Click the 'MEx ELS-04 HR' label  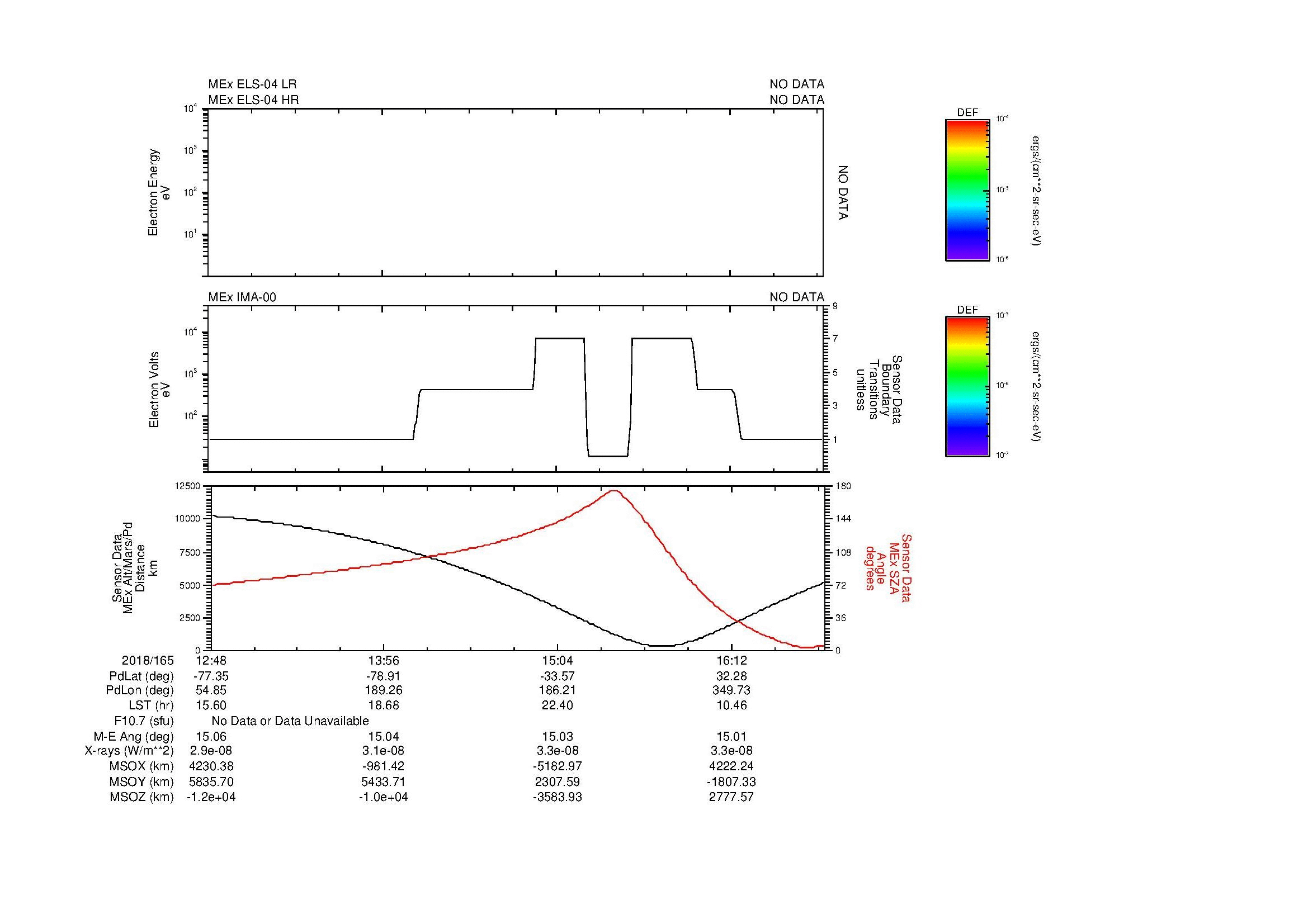tap(253, 99)
